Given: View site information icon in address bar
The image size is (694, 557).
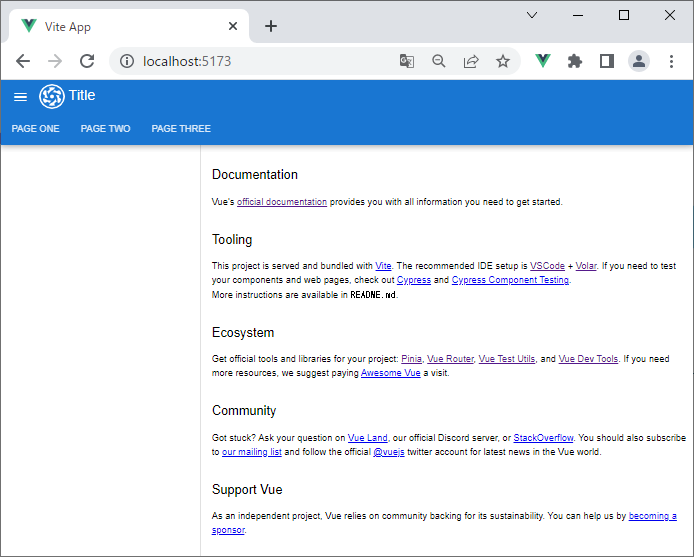Looking at the screenshot, I should tap(127, 61).
